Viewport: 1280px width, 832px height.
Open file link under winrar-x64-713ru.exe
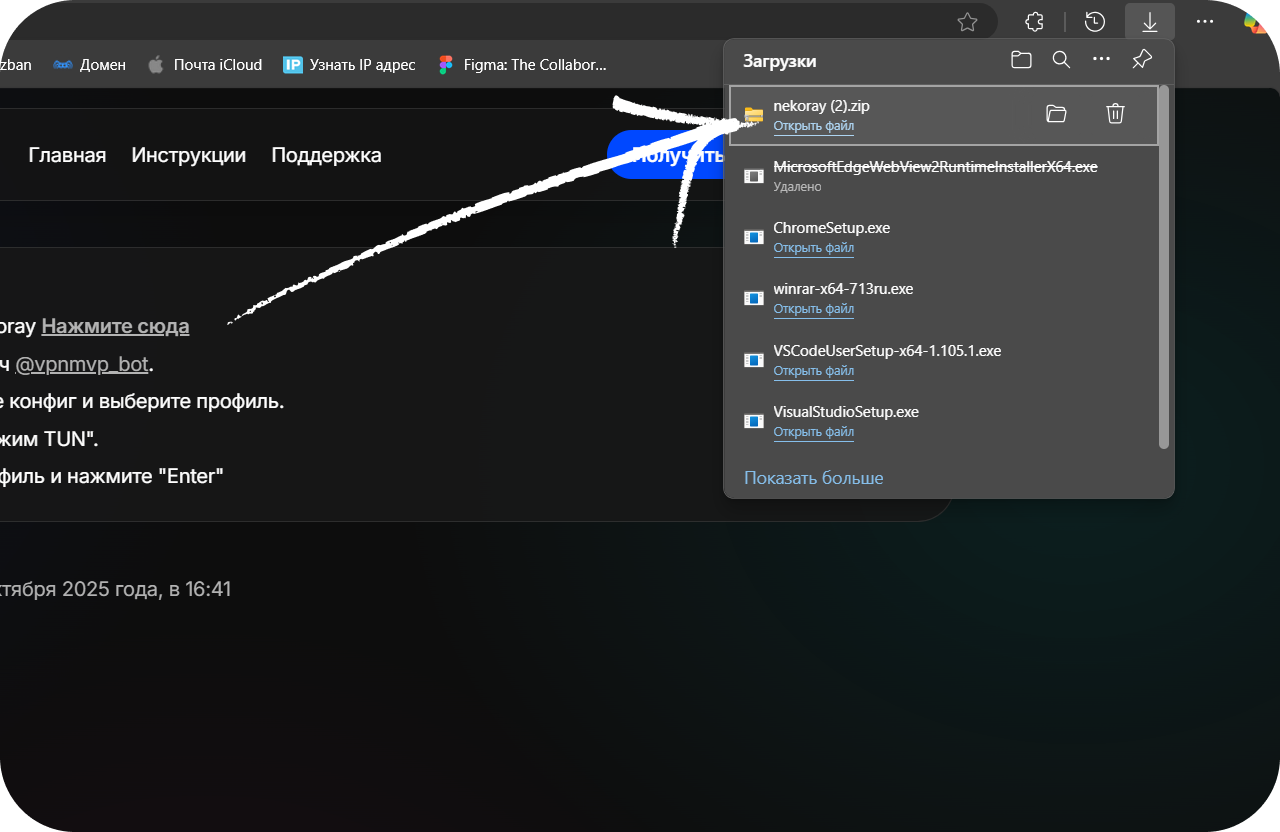(813, 309)
